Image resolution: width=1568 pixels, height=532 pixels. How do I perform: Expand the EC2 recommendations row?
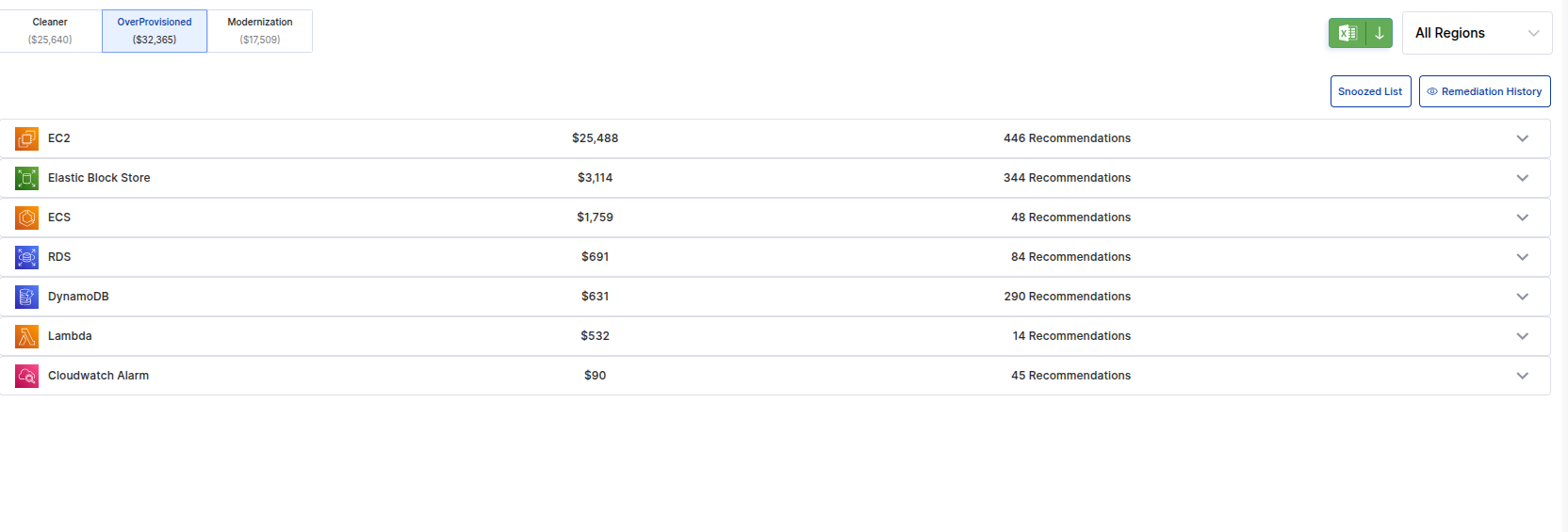tap(1522, 138)
